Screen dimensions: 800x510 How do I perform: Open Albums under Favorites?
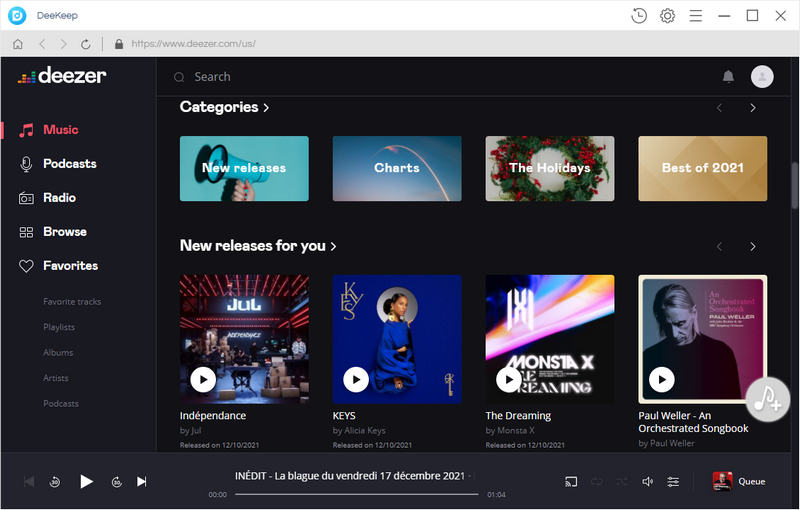click(58, 352)
